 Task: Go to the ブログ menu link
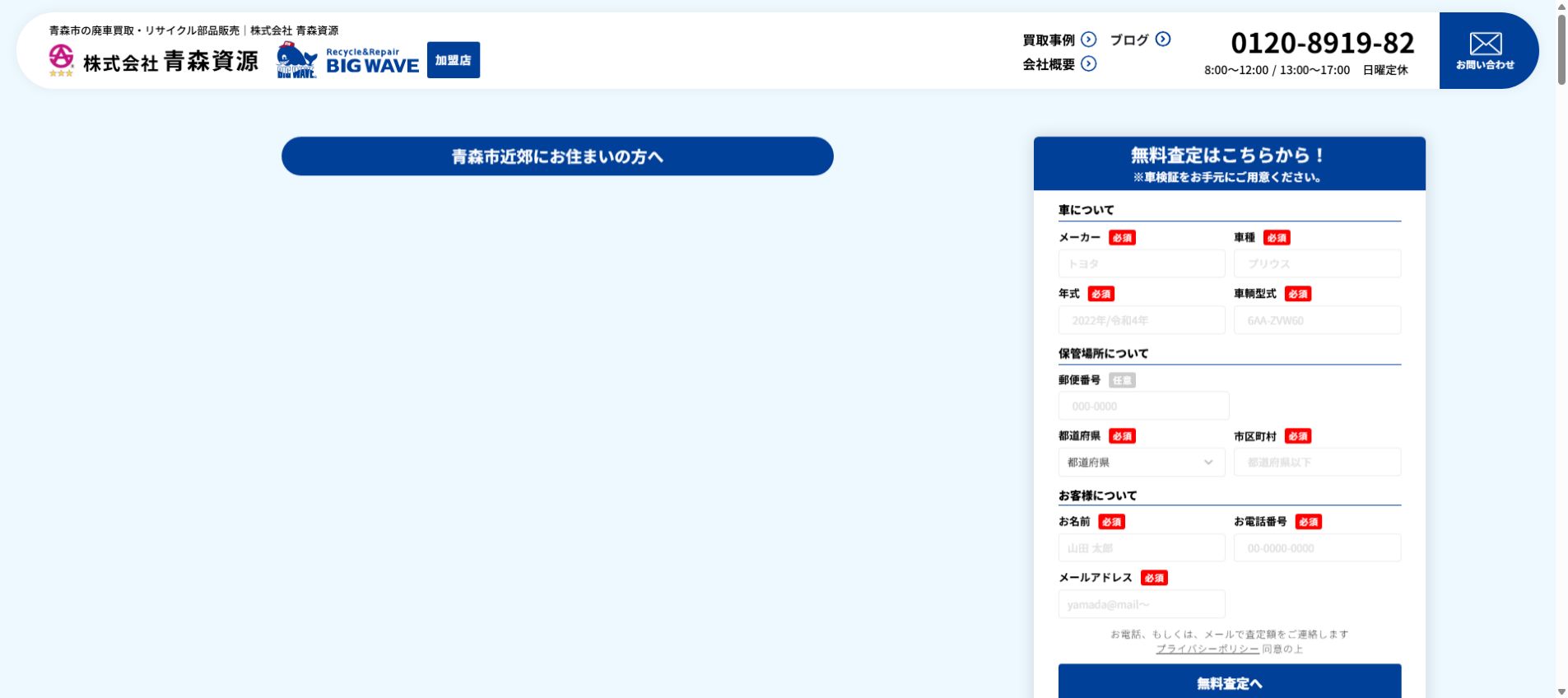click(1129, 40)
